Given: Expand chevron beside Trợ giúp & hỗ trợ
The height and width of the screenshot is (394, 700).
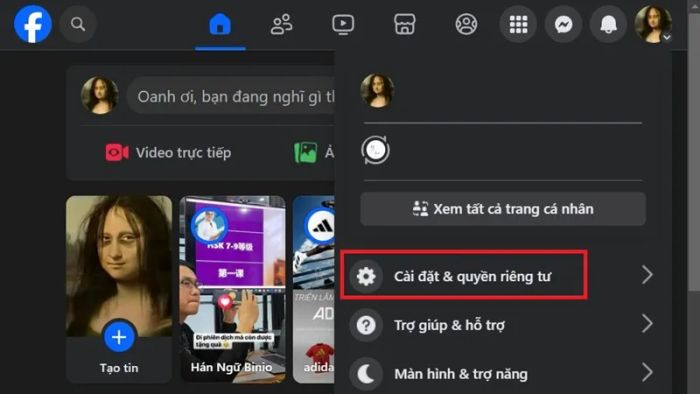Looking at the screenshot, I should coord(647,323).
